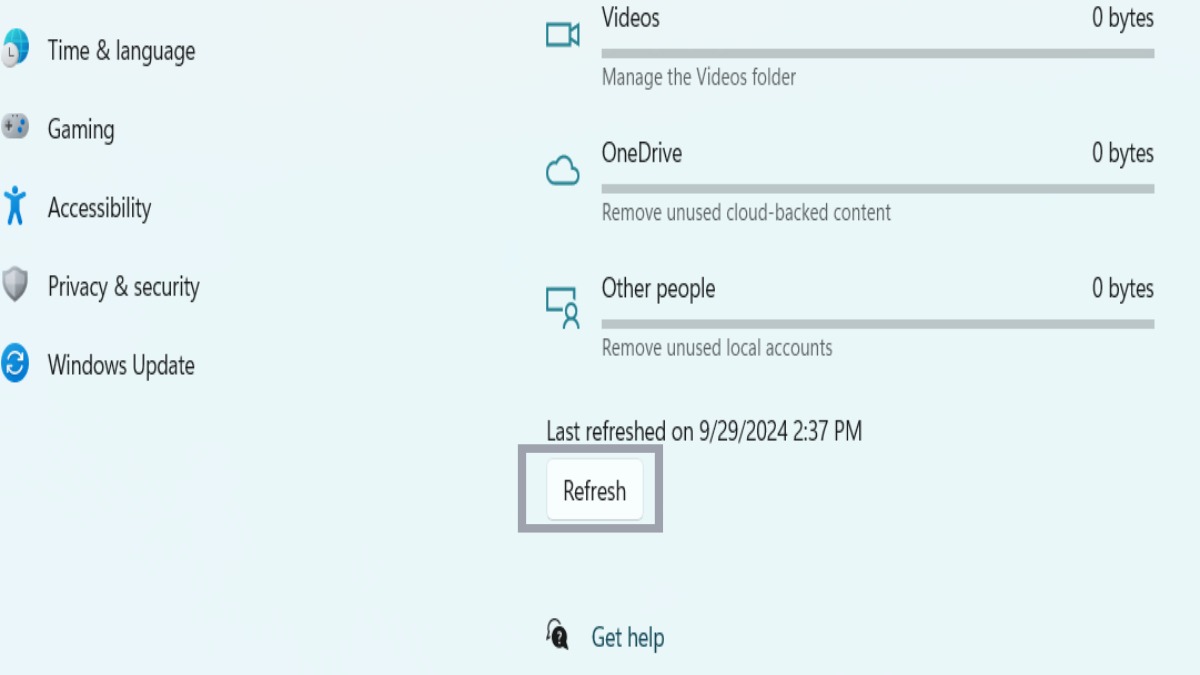This screenshot has height=675, width=1200.
Task: Click the Gaming controller icon
Action: coord(15,127)
